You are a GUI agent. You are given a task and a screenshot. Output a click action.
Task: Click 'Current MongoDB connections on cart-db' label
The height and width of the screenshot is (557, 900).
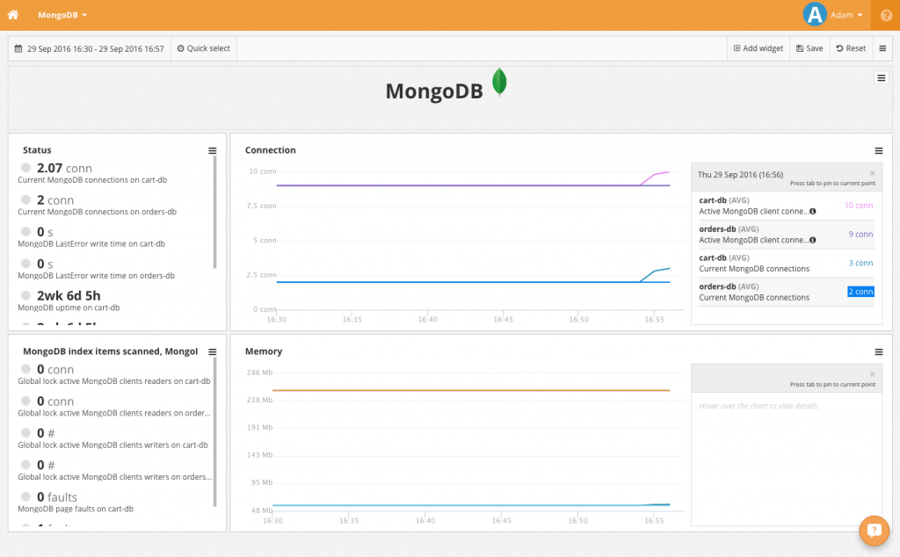92,180
